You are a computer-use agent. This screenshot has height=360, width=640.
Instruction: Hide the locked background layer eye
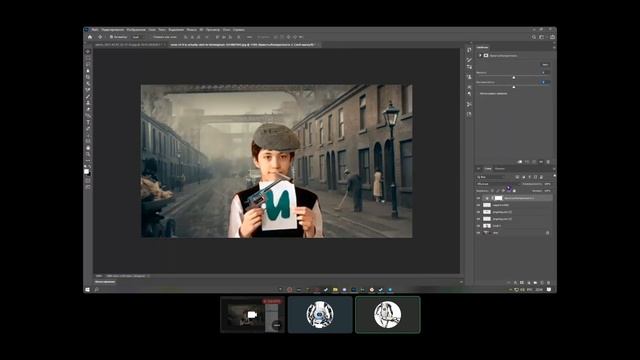point(478,233)
